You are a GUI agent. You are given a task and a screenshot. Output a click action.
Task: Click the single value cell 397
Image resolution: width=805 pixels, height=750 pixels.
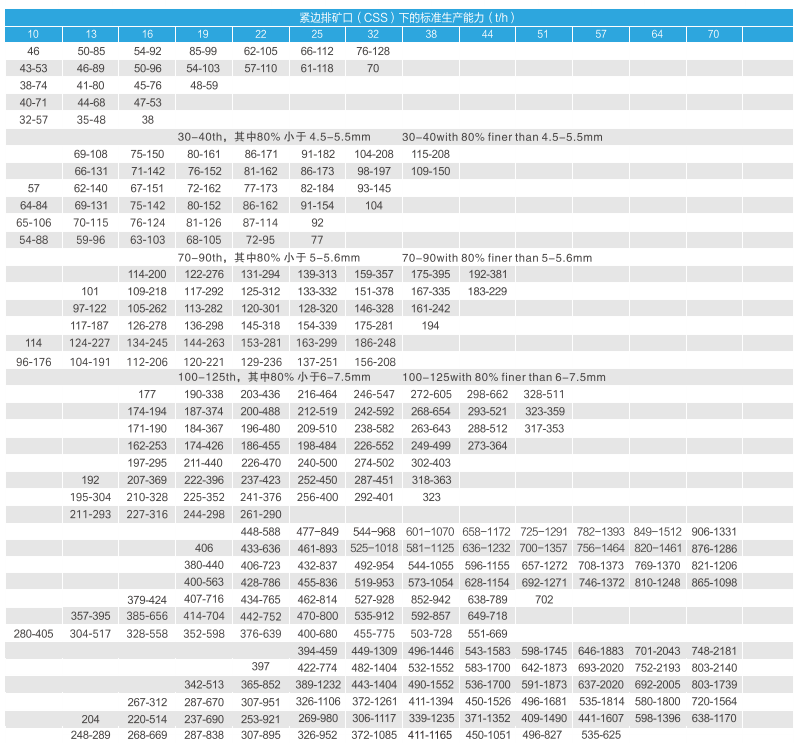point(260,667)
